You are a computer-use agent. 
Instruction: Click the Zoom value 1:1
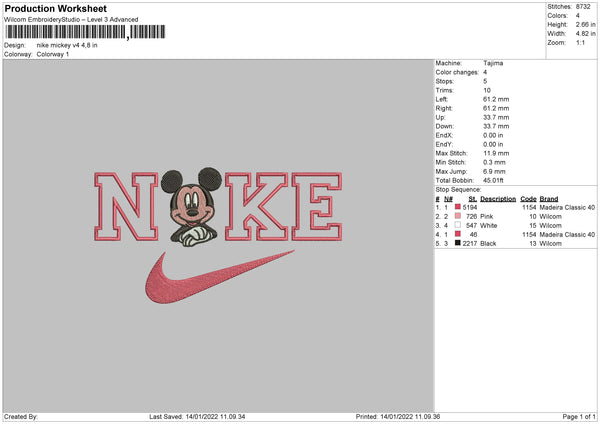coord(580,42)
